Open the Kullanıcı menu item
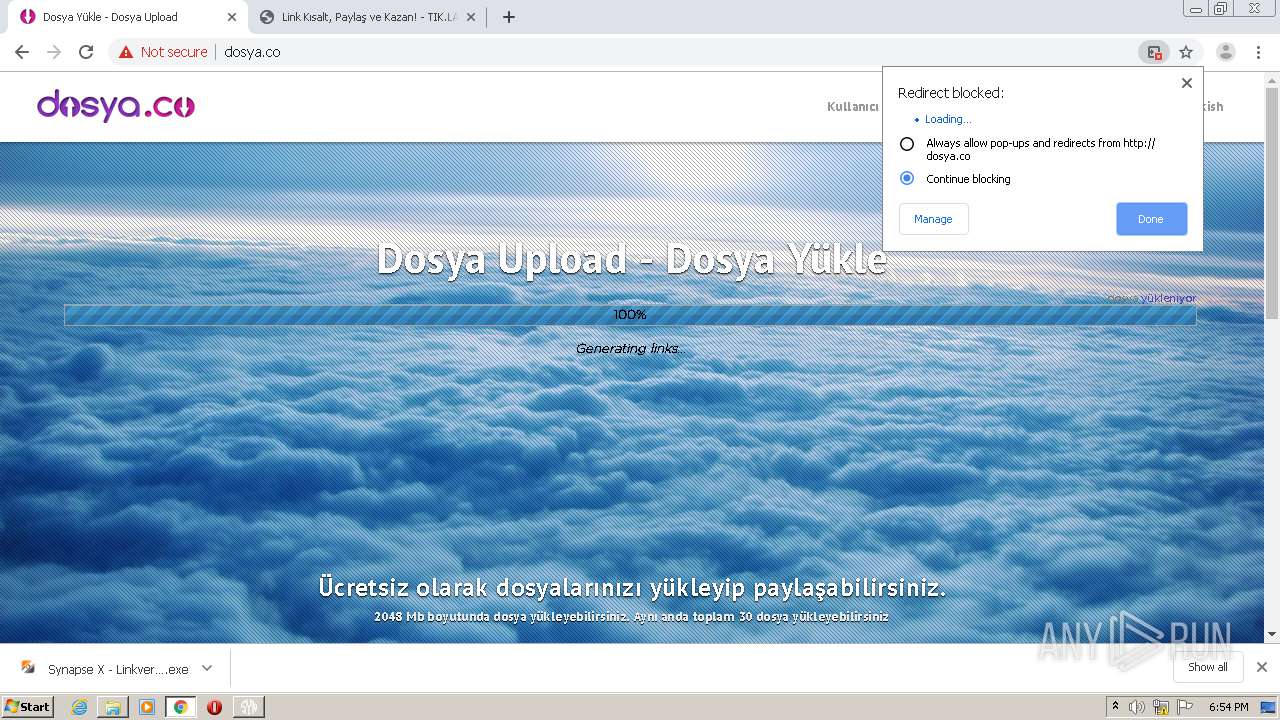Viewport: 1280px width, 720px height. pyautogui.click(x=852, y=107)
